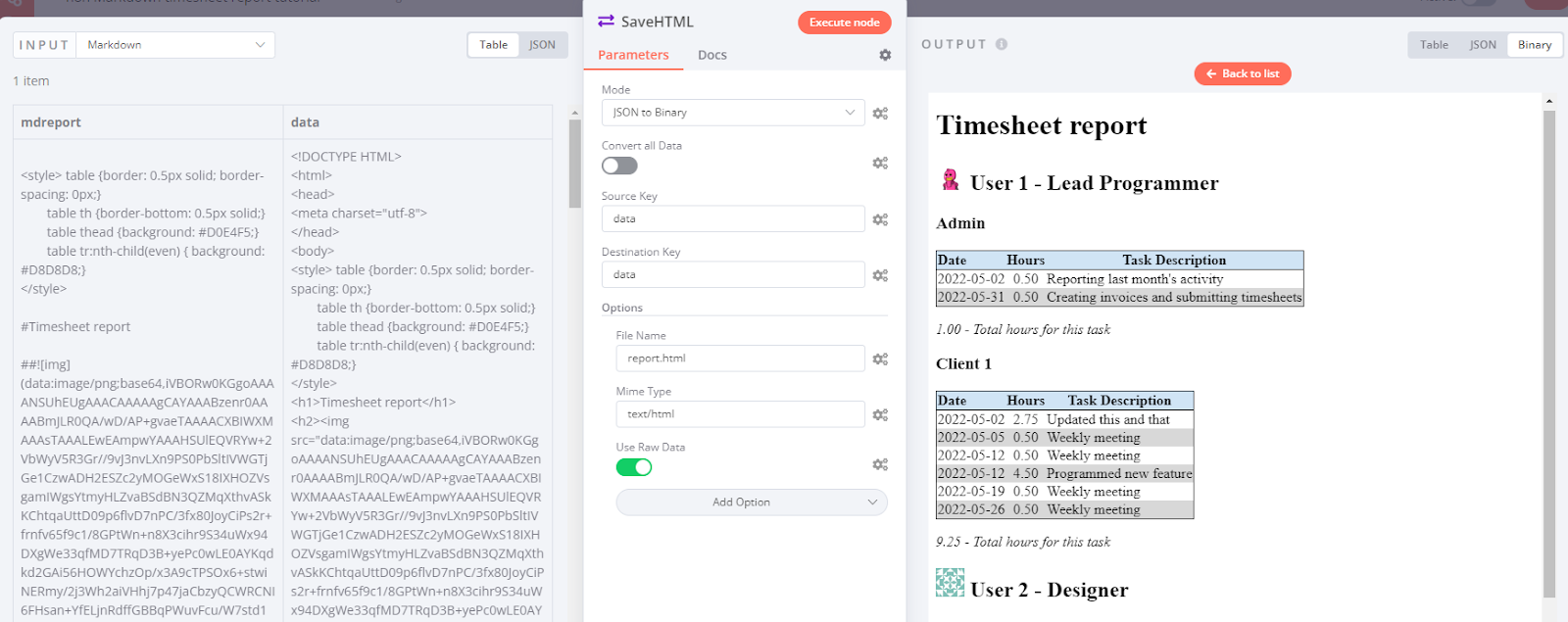This screenshot has height=622, width=1568.
Task: Open parameter options gears for Destination Key
Action: point(880,275)
